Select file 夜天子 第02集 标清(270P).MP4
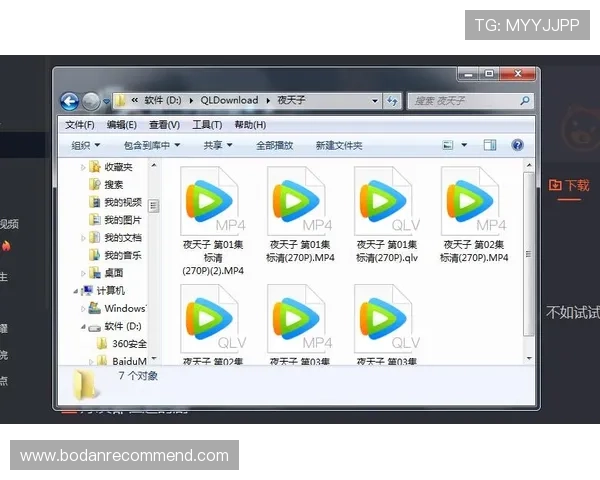The height and width of the screenshot is (480, 600). 474,215
